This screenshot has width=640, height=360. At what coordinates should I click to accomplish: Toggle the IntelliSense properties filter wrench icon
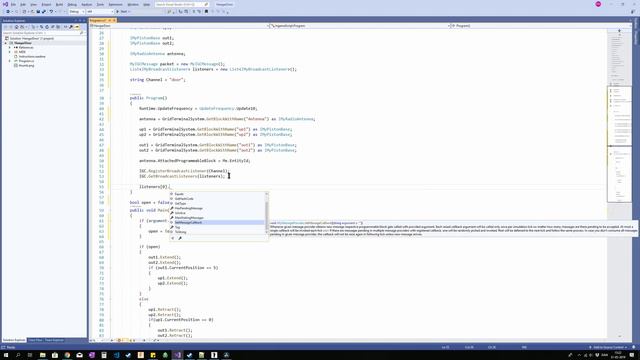coord(180,238)
